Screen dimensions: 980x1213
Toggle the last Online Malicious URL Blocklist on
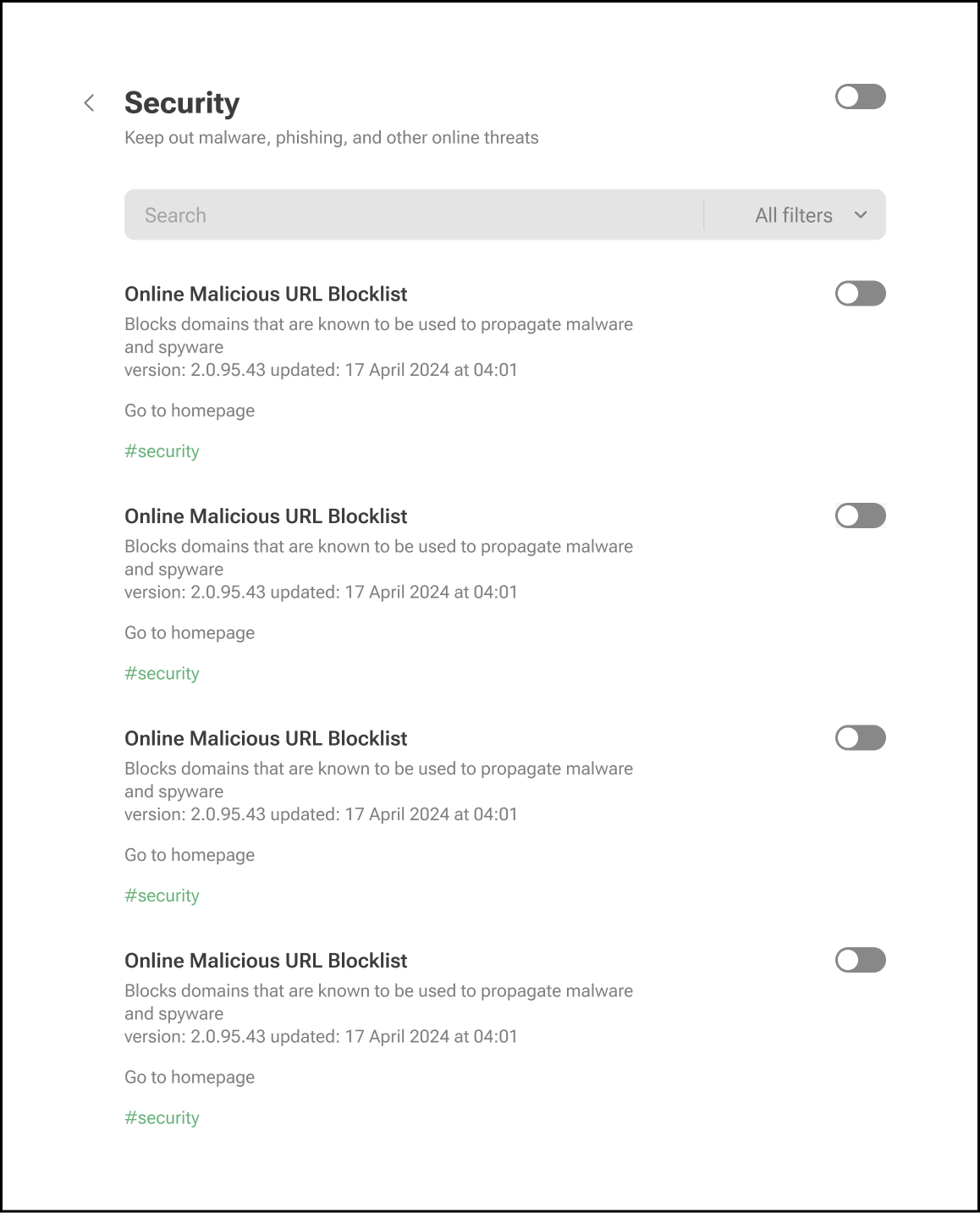tap(860, 960)
